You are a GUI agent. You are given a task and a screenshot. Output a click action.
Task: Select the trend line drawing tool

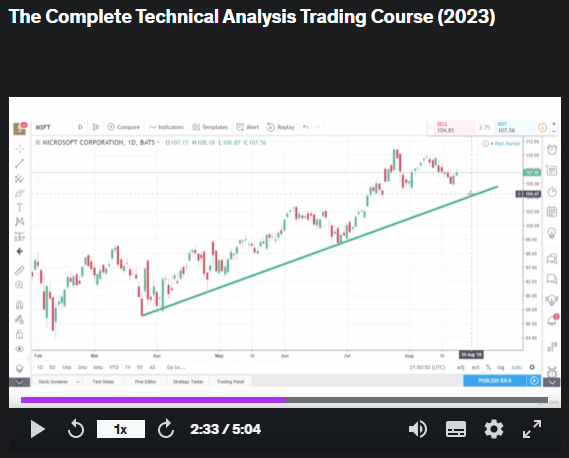tap(20, 164)
